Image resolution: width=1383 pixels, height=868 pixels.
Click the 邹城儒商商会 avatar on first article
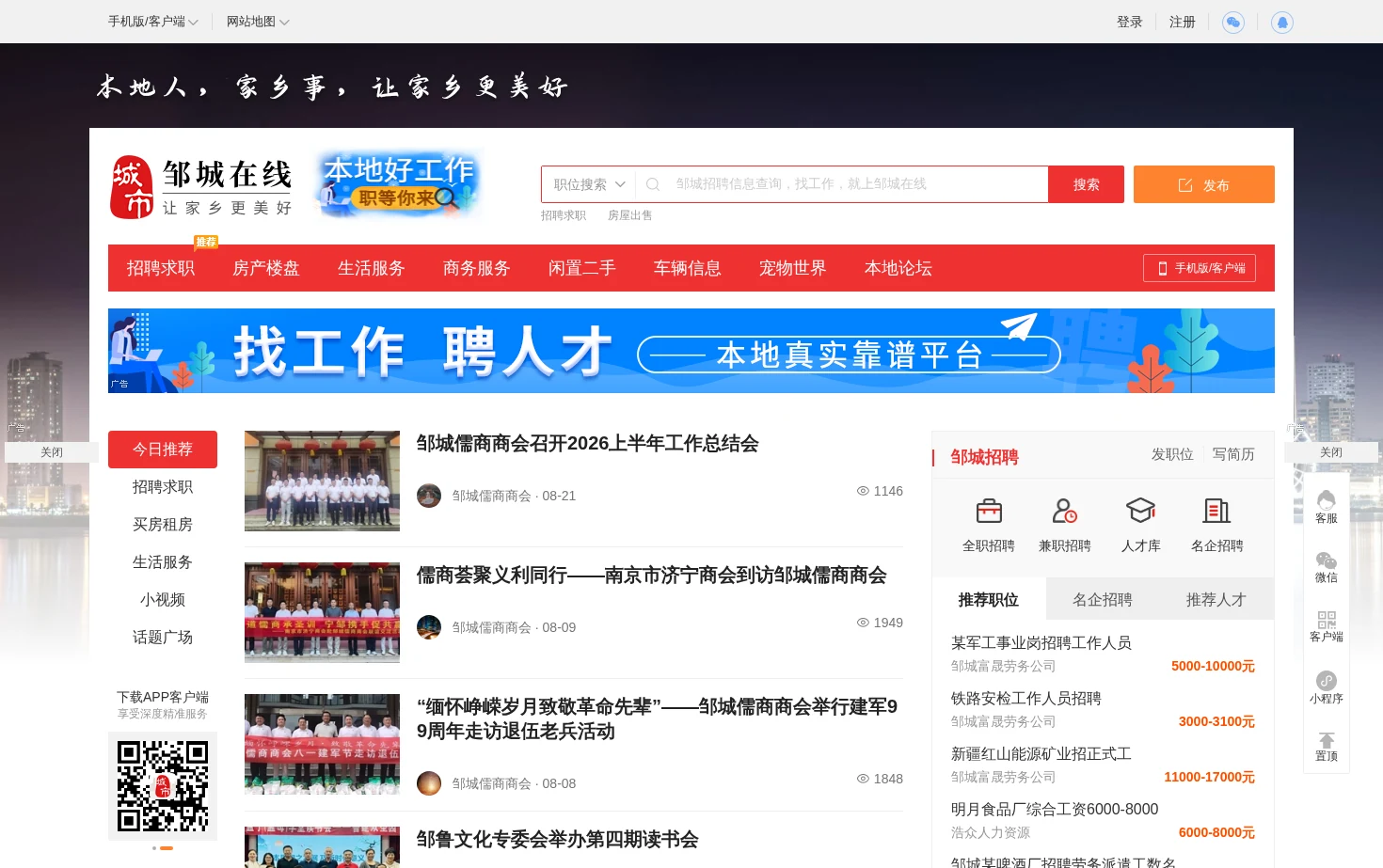point(429,496)
